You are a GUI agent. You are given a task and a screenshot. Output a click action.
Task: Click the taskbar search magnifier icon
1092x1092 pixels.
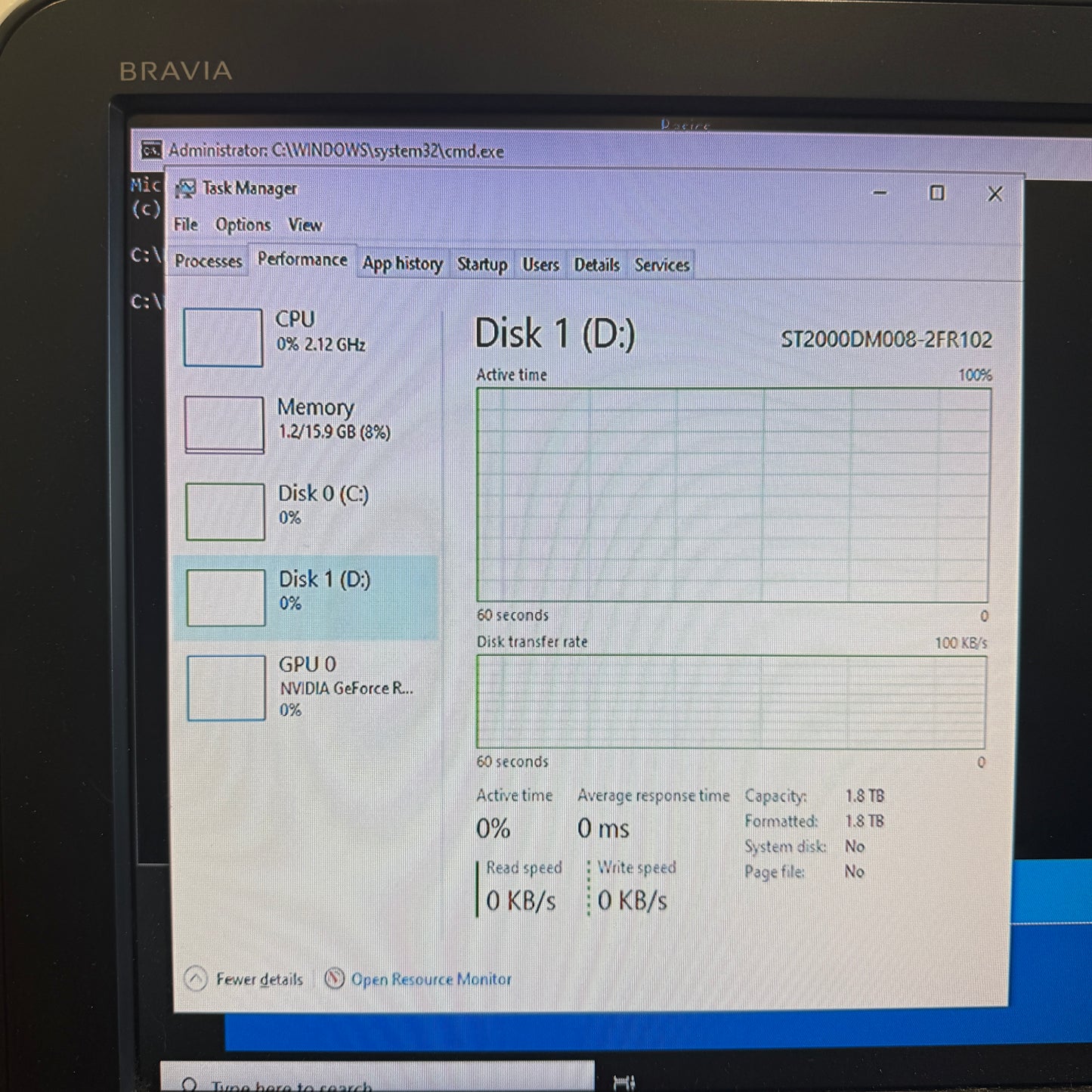click(190, 1085)
